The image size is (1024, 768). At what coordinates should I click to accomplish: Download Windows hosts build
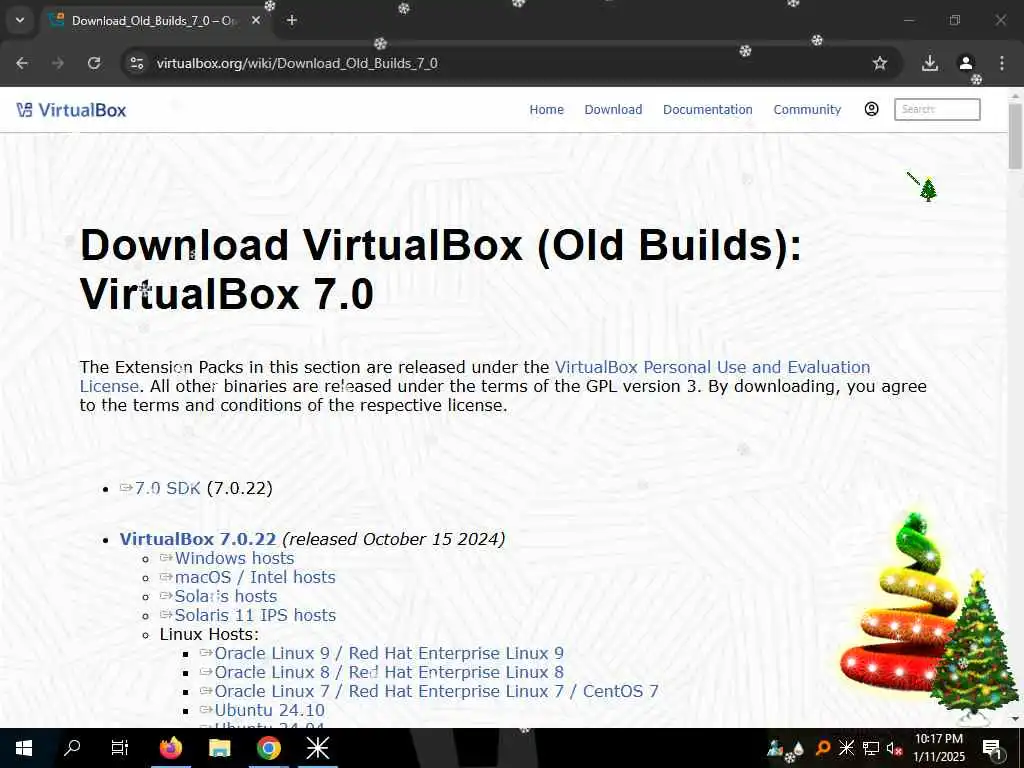[x=234, y=558]
